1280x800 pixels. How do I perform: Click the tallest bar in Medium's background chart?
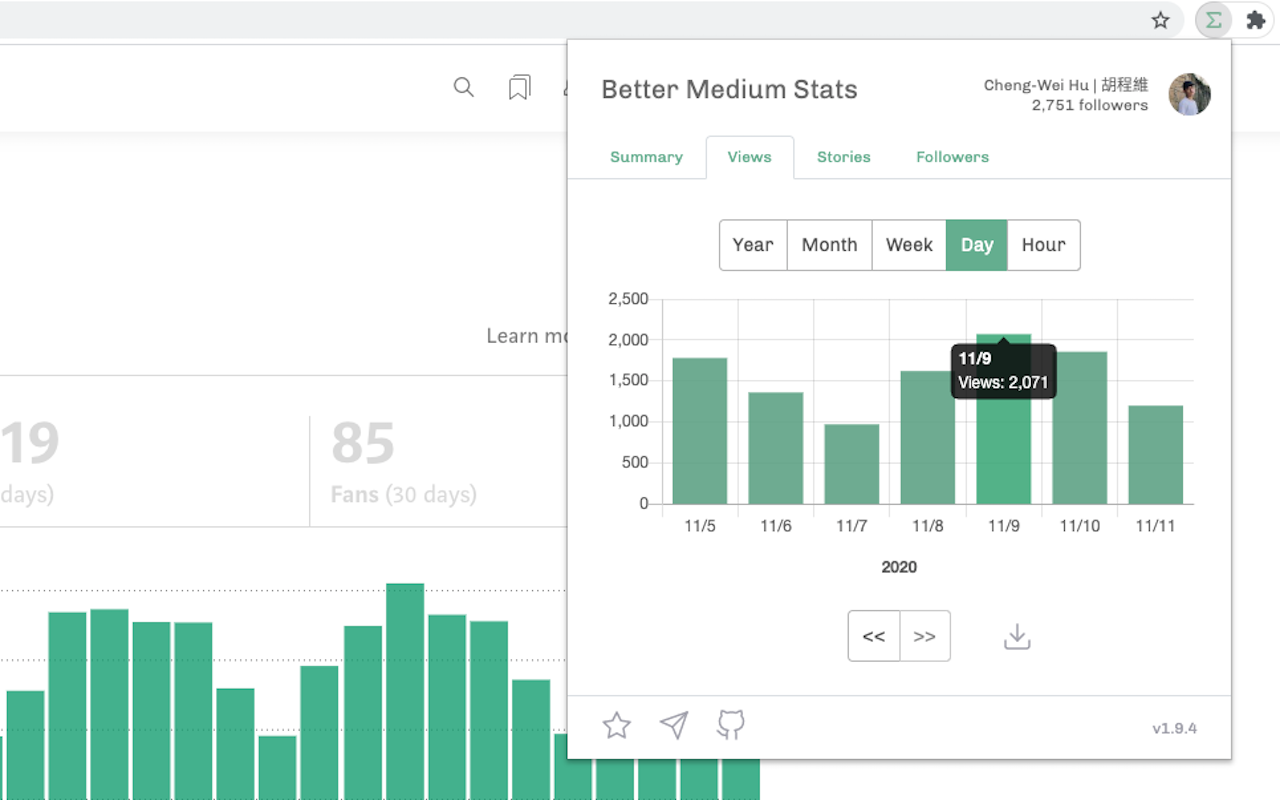click(405, 691)
